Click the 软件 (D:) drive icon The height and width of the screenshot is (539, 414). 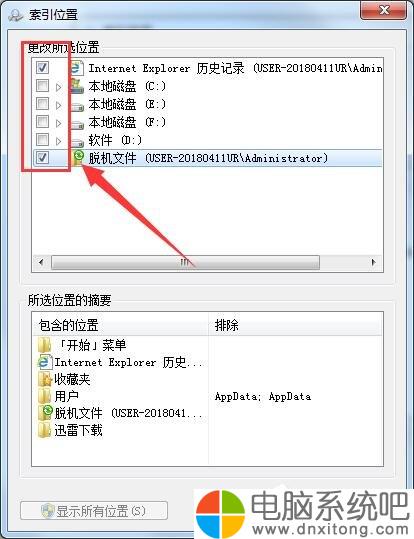[x=77, y=141]
